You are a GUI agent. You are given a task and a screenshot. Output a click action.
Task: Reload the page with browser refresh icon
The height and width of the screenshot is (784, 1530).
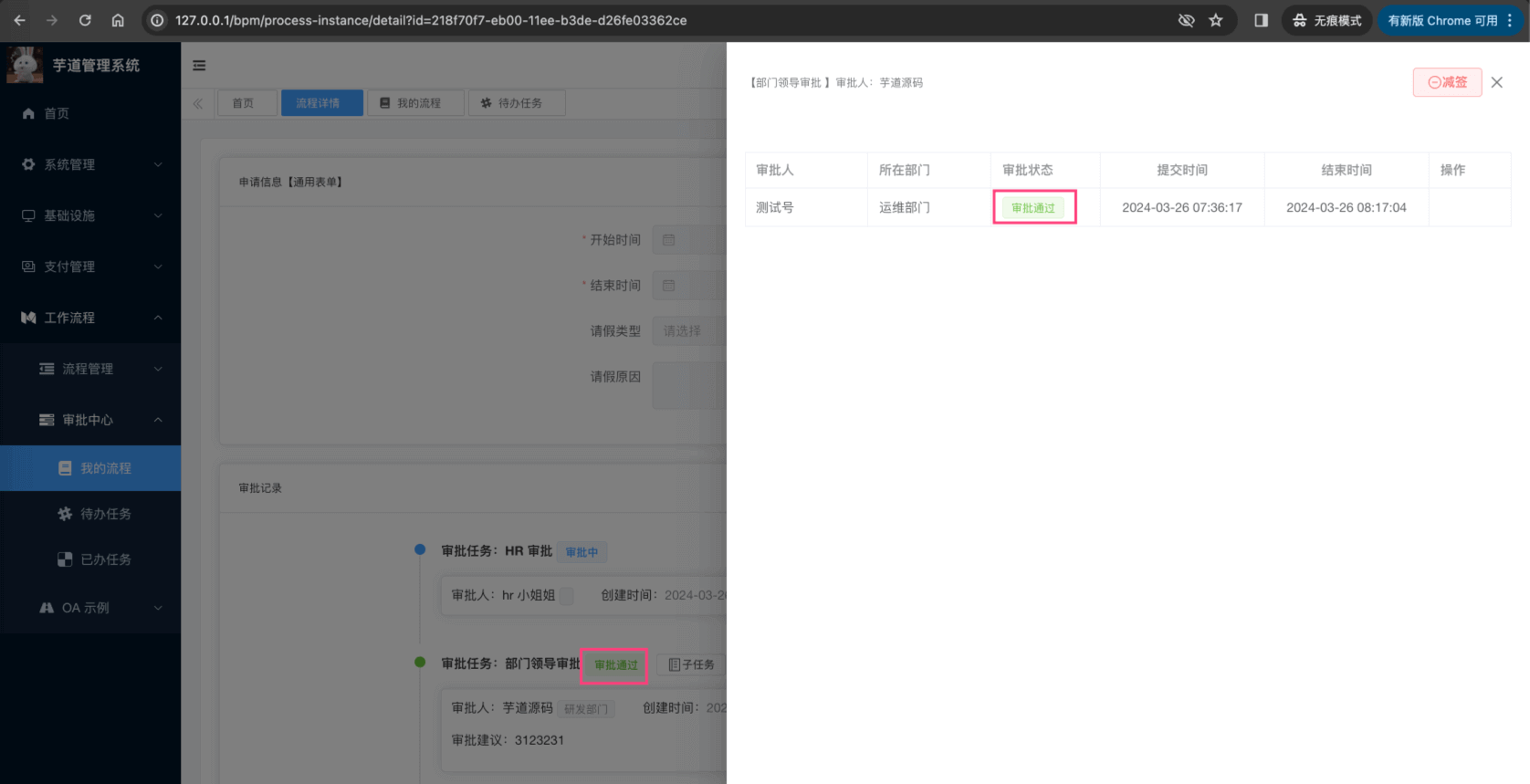tap(85, 20)
